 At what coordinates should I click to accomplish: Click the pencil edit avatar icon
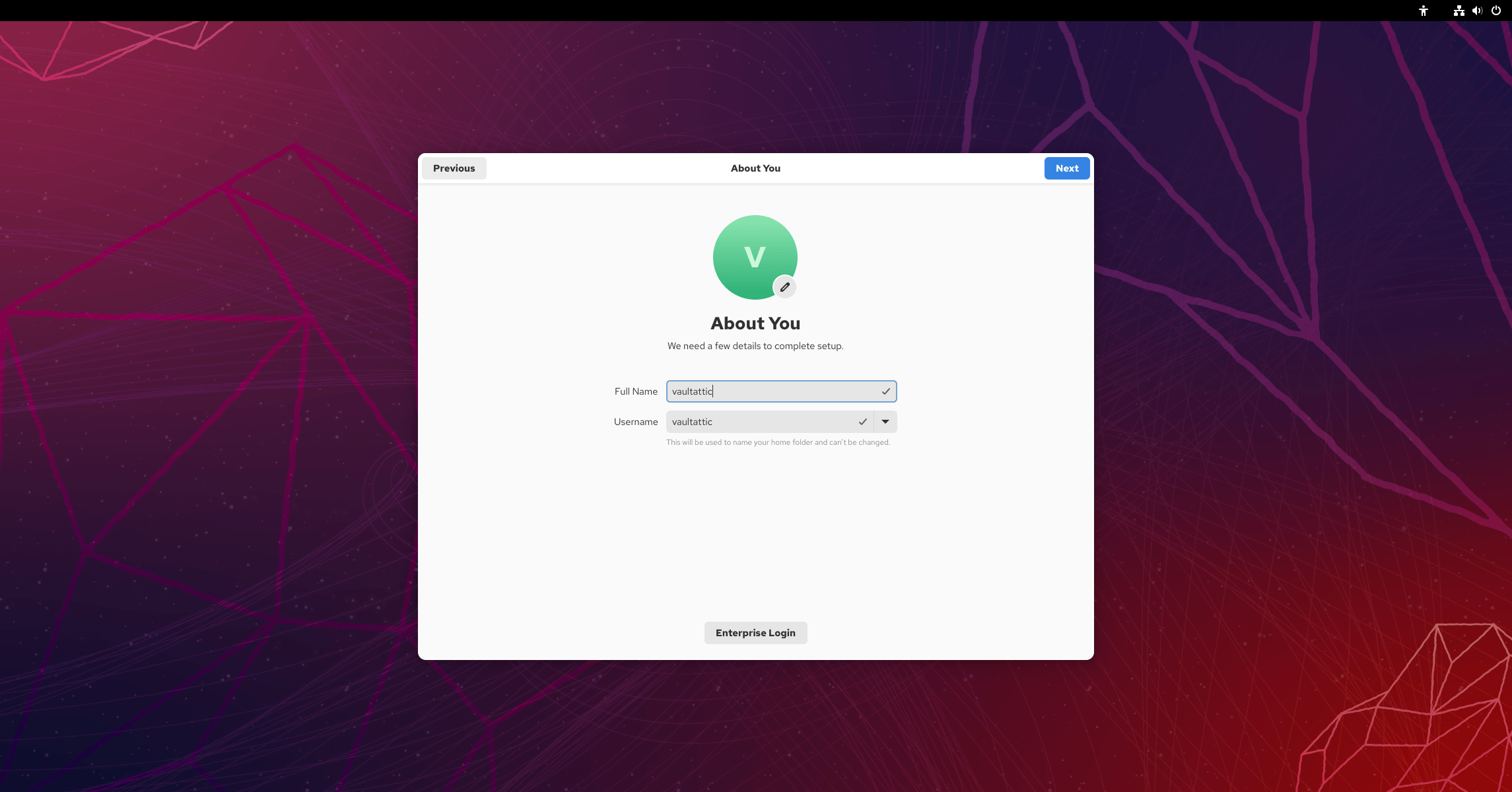pos(784,287)
